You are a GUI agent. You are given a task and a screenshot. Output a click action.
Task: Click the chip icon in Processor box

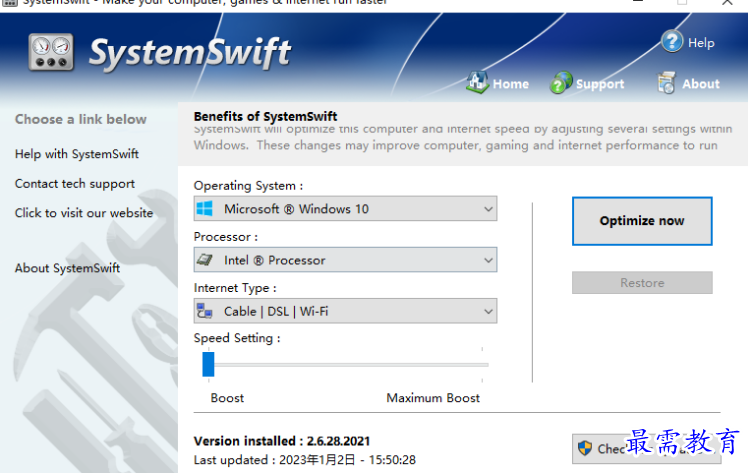[x=205, y=260]
